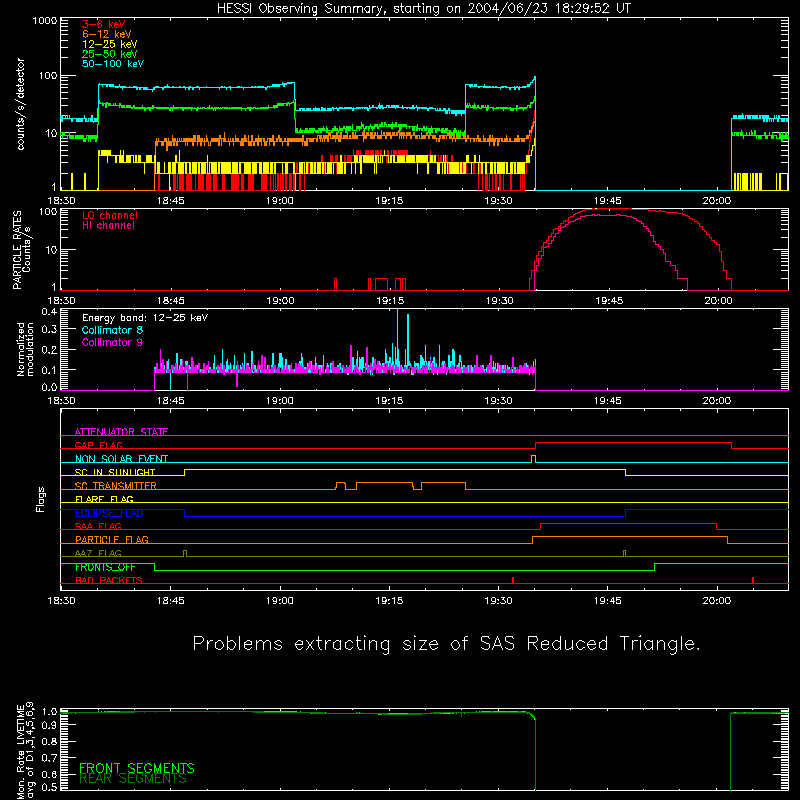
Task: Select the 50-100 keV legend entry
Action: [113, 64]
